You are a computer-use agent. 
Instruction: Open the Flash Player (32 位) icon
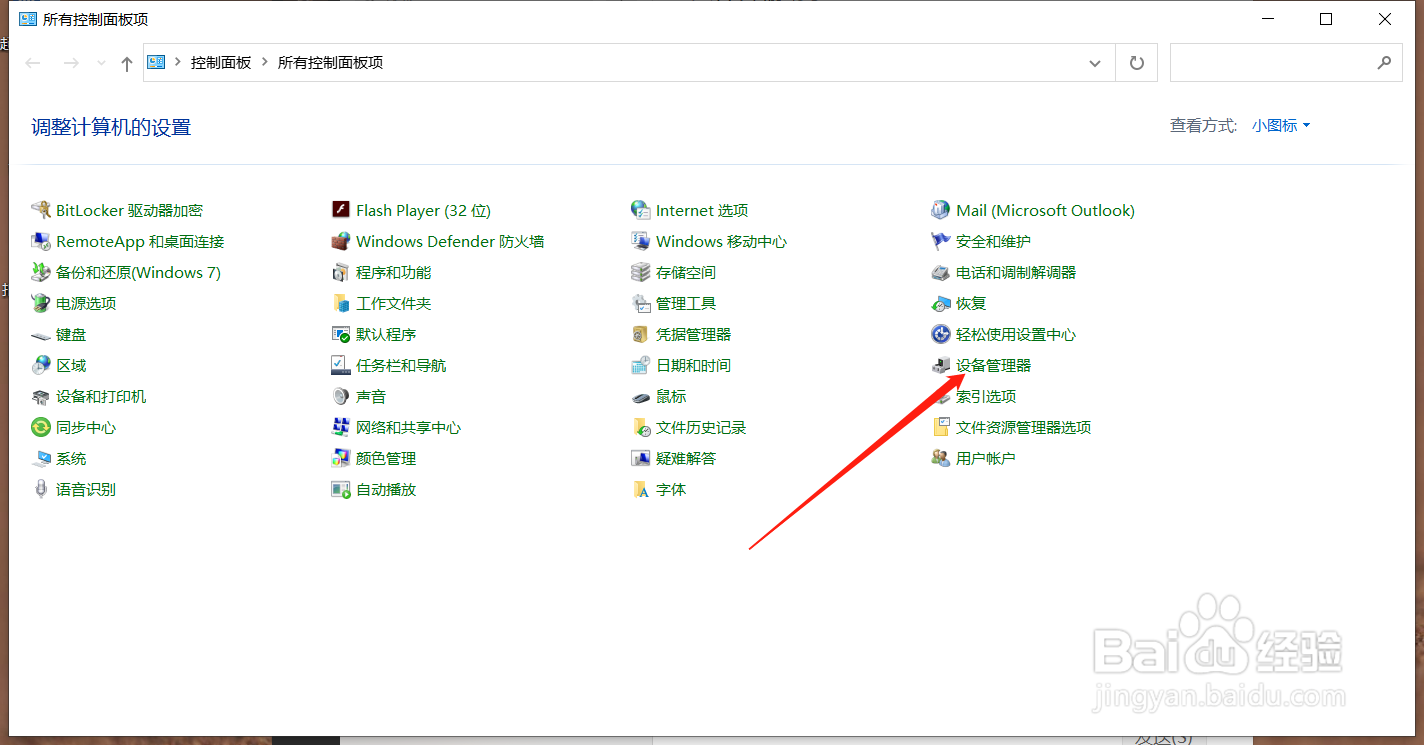coord(341,210)
